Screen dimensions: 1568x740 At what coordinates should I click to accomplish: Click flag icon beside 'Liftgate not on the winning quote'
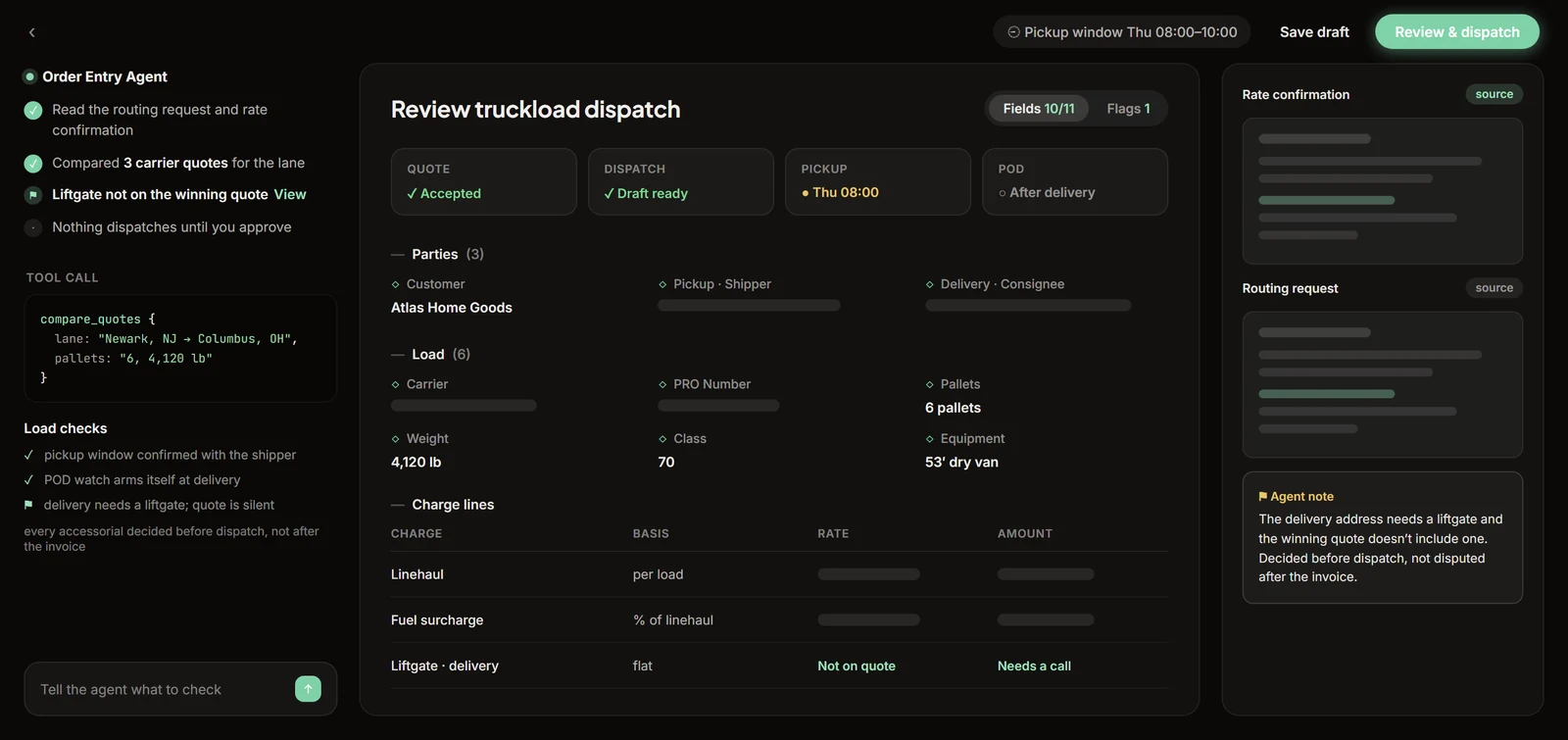[33, 195]
